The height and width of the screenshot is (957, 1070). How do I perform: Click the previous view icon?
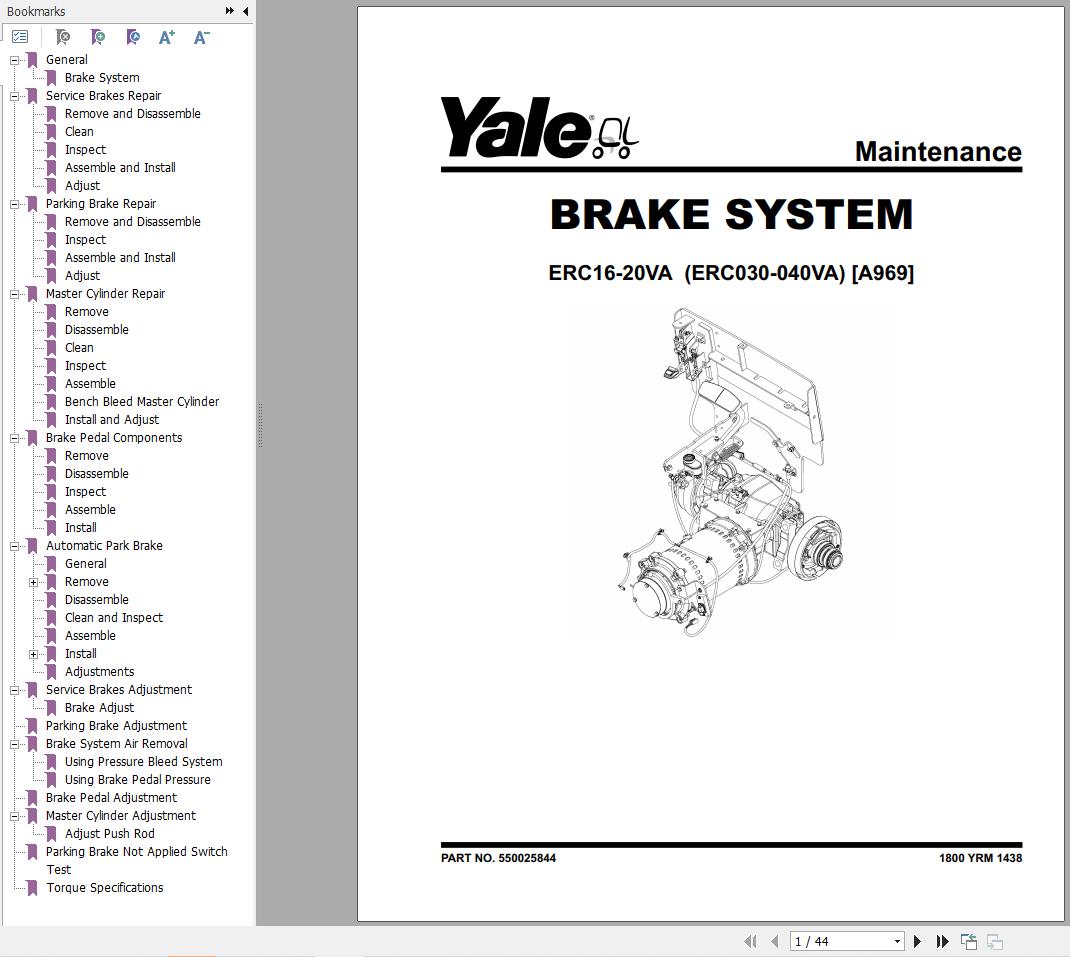click(x=969, y=941)
